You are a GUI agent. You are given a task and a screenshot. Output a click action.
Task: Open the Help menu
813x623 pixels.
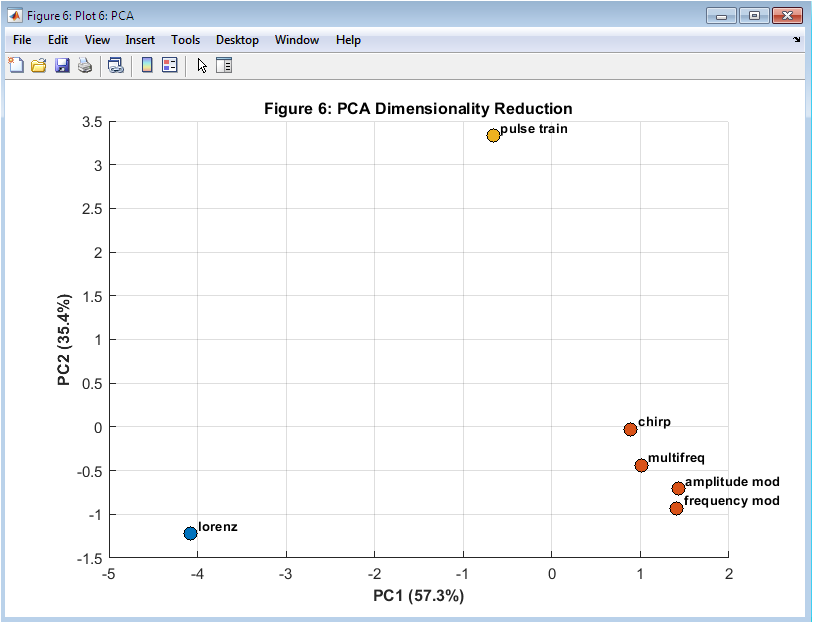(348, 40)
